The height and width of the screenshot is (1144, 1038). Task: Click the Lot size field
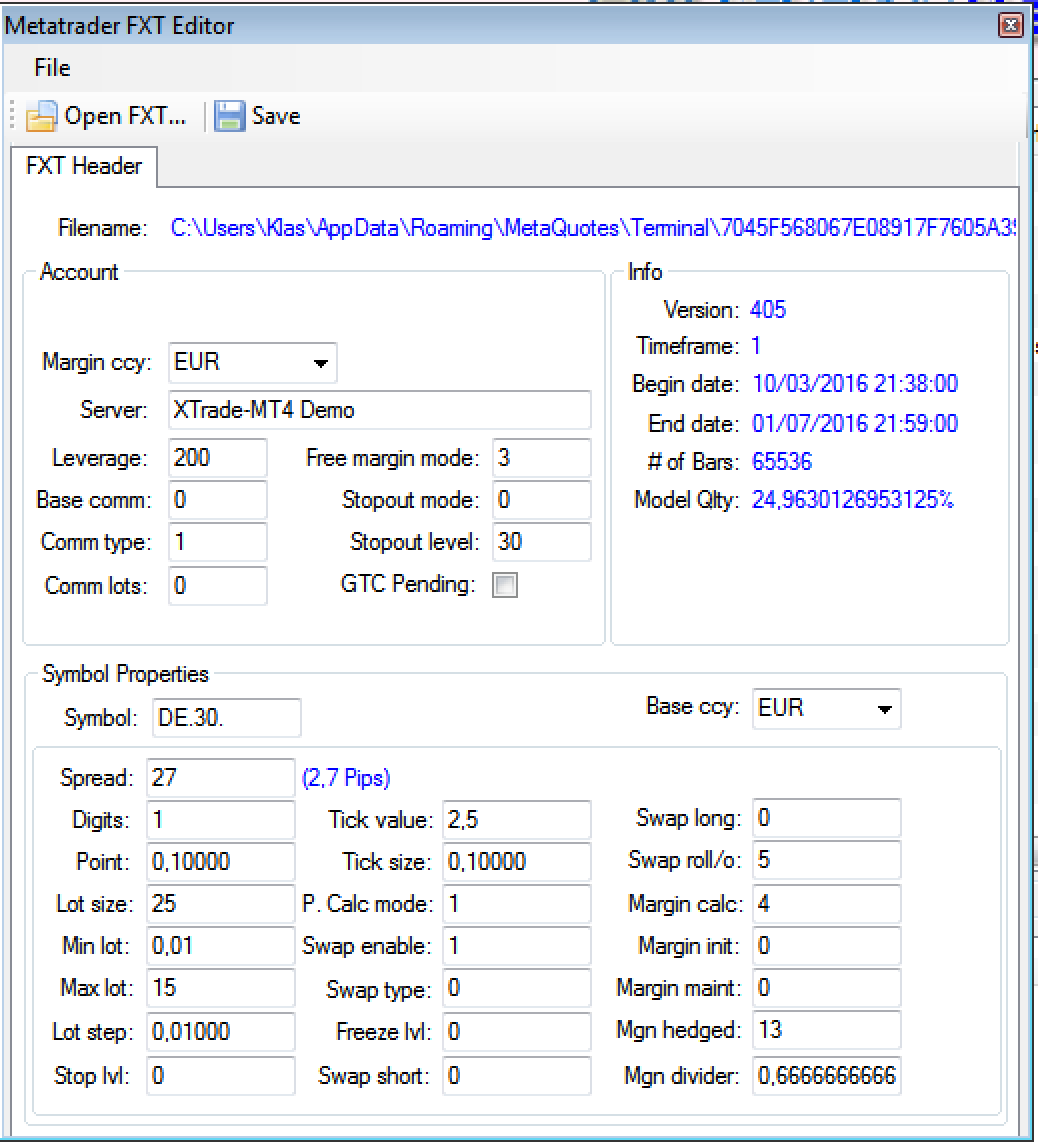point(220,904)
